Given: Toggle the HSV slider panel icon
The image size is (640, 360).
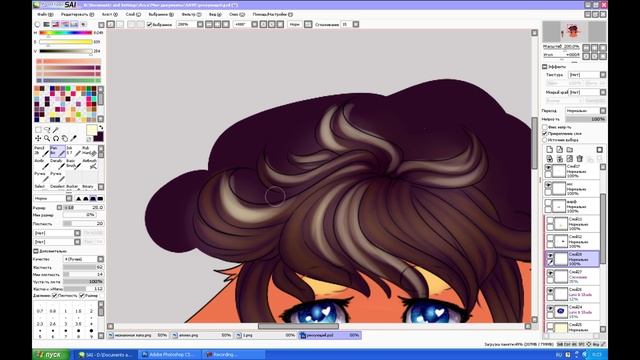Looking at the screenshot, I should (56, 24).
